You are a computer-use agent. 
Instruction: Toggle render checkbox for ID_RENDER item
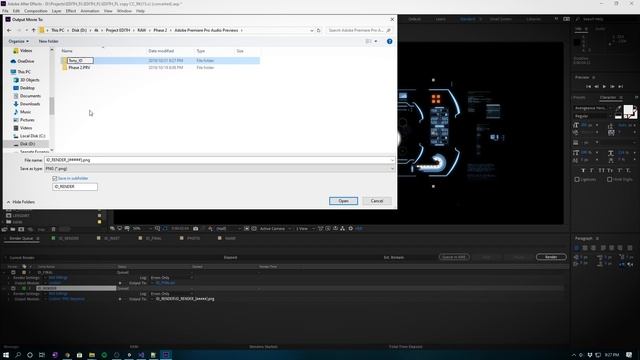coord(13,288)
